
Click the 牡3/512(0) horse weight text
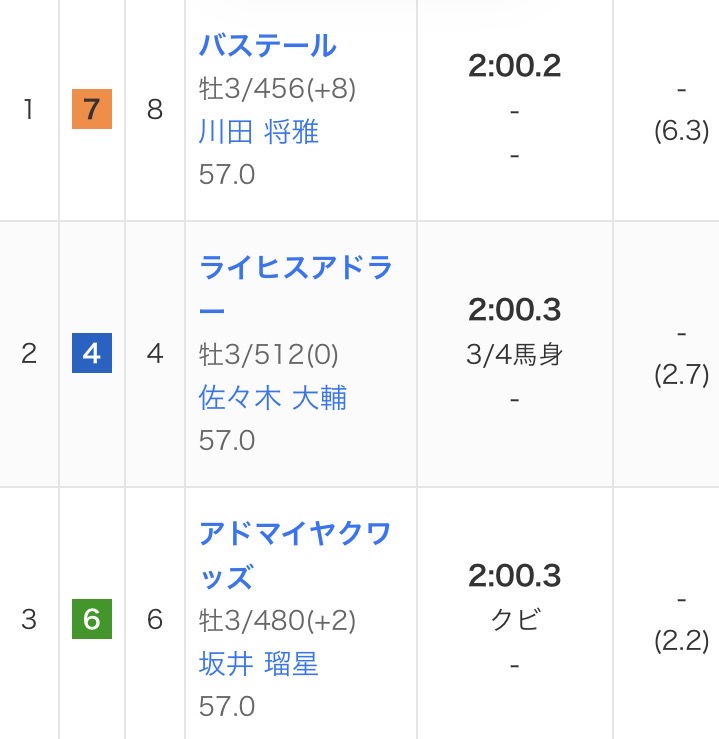tap(269, 354)
